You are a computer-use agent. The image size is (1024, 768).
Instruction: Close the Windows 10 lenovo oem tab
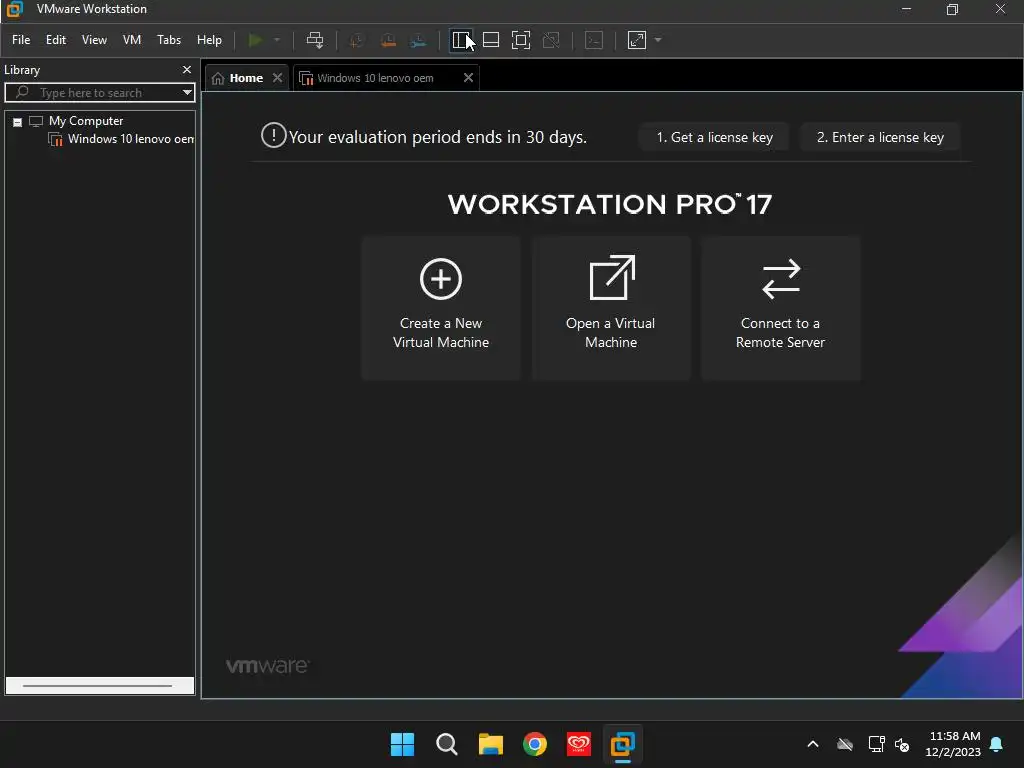[x=468, y=78]
